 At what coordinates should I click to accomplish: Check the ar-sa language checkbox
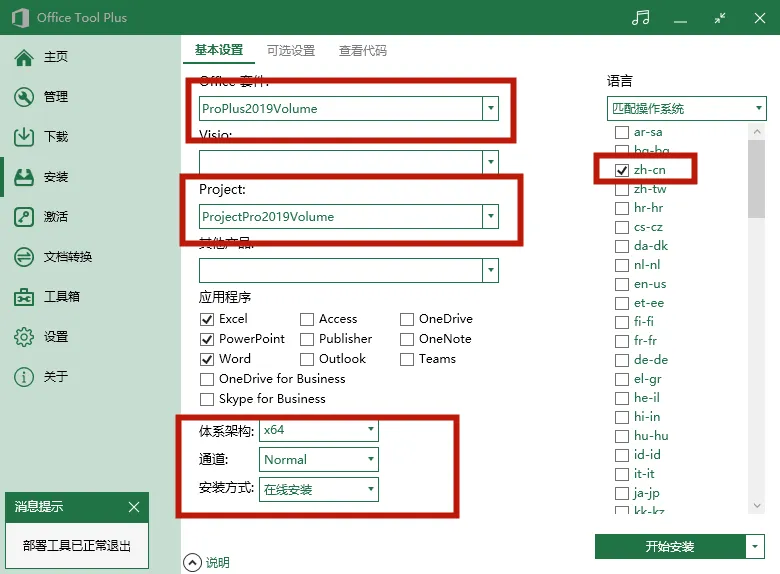coord(622,132)
